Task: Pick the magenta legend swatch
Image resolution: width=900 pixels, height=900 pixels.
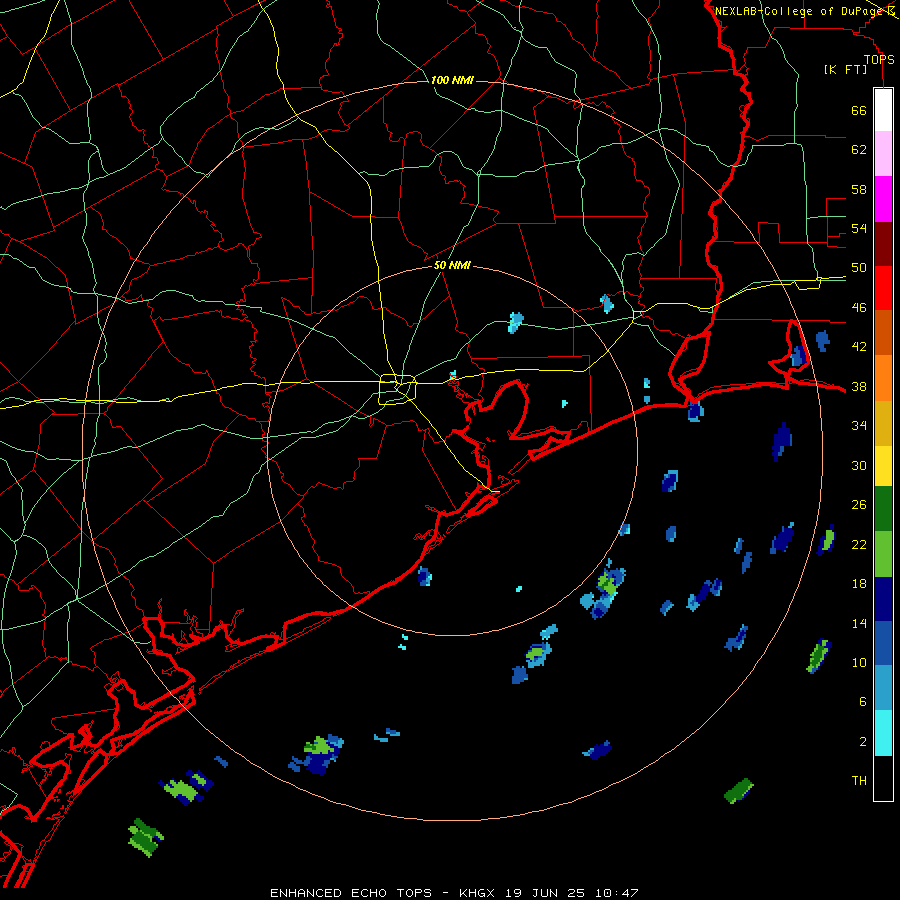Action: [x=883, y=199]
